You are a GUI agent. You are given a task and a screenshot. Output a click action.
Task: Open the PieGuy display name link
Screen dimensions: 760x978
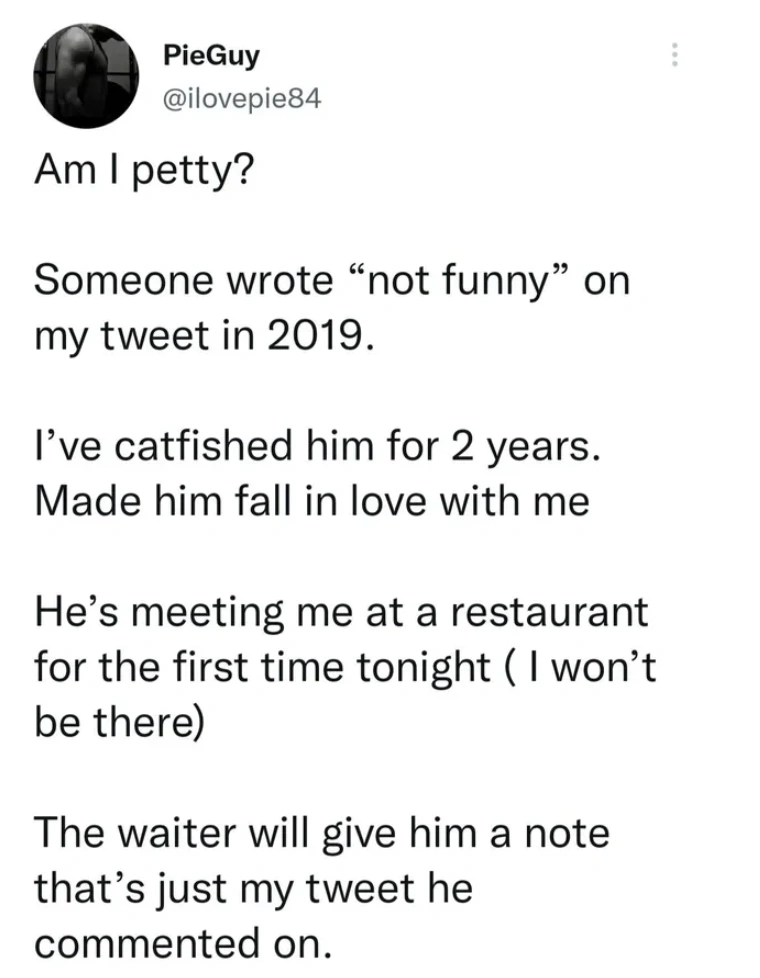212,54
